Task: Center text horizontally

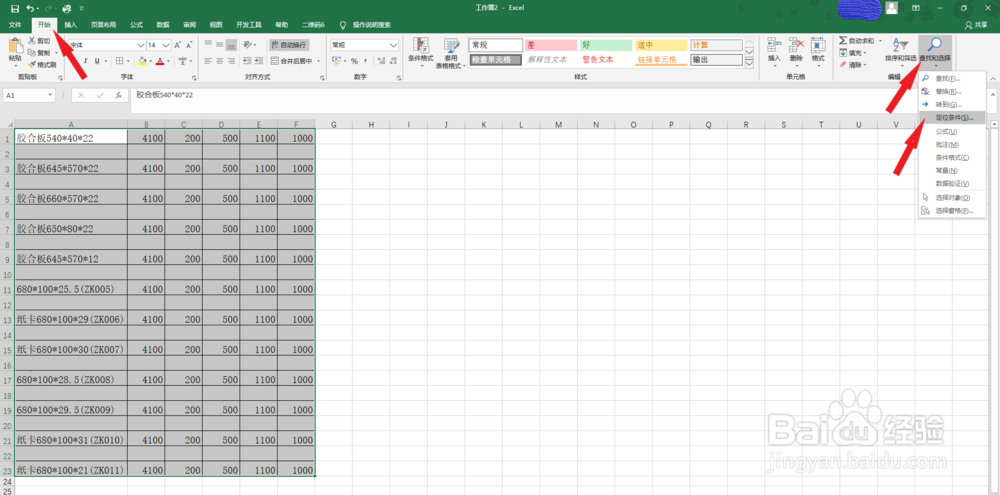Action: click(x=219, y=61)
